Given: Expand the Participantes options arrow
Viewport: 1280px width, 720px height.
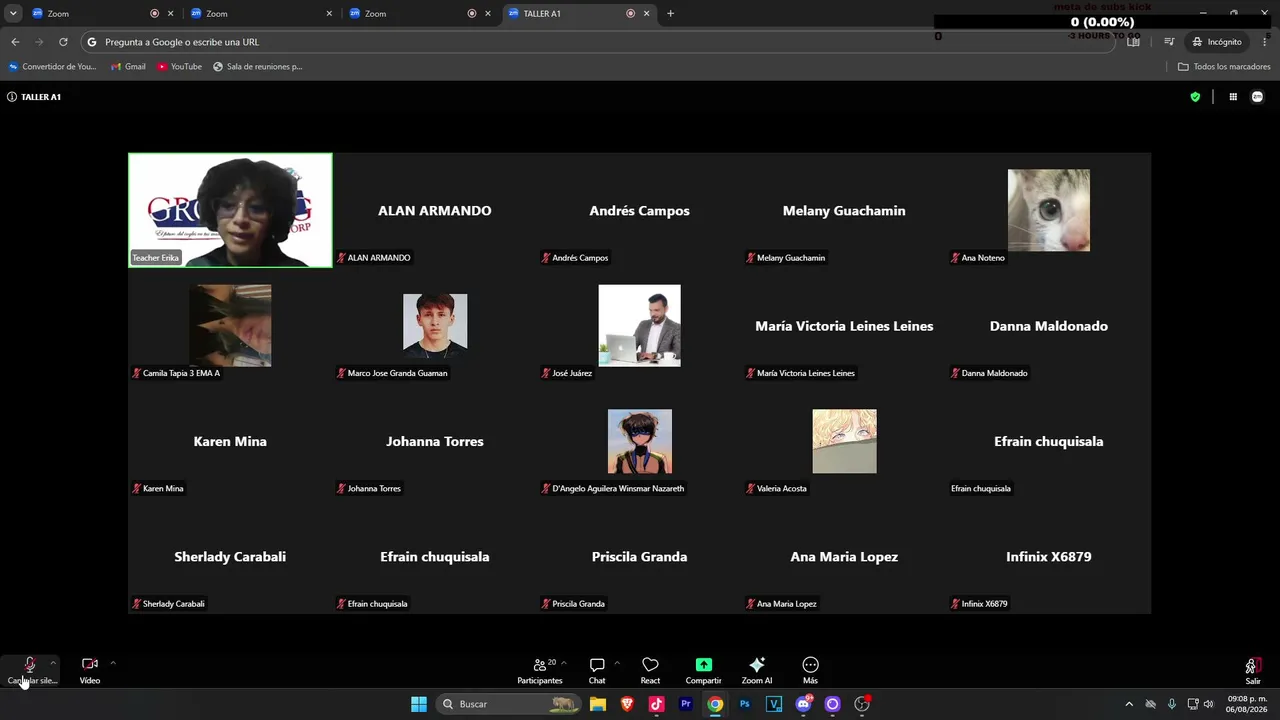Looking at the screenshot, I should coord(564,663).
